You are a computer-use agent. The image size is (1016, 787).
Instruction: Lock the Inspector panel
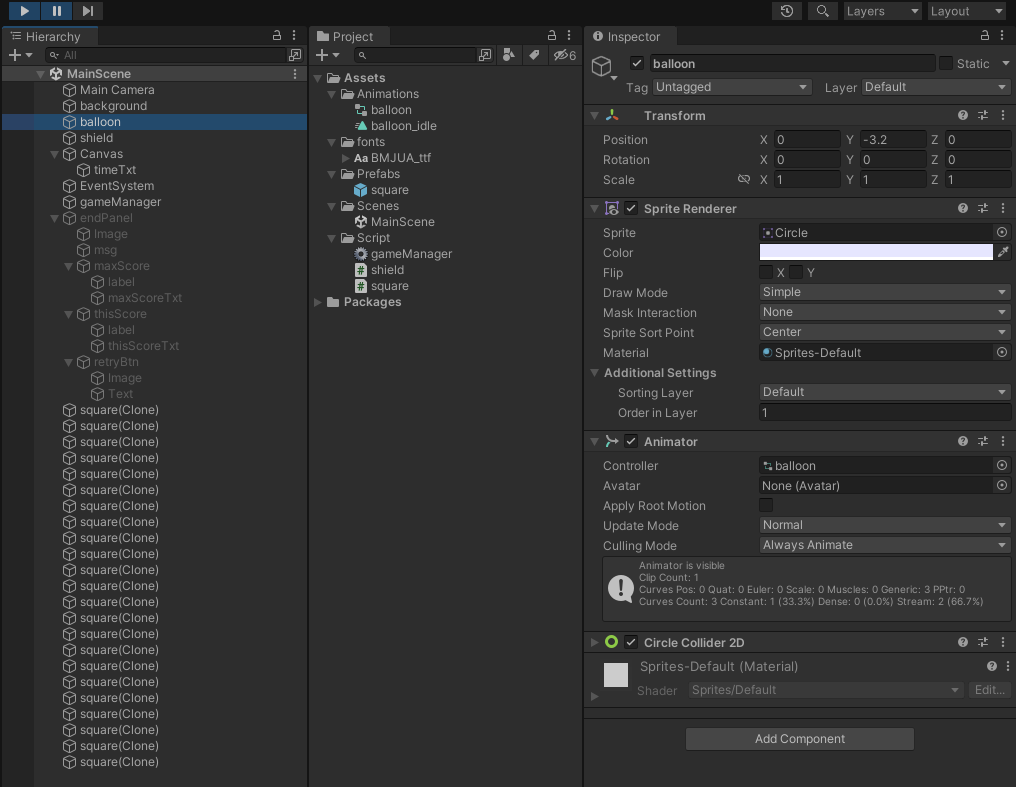pyautogui.click(x=984, y=36)
